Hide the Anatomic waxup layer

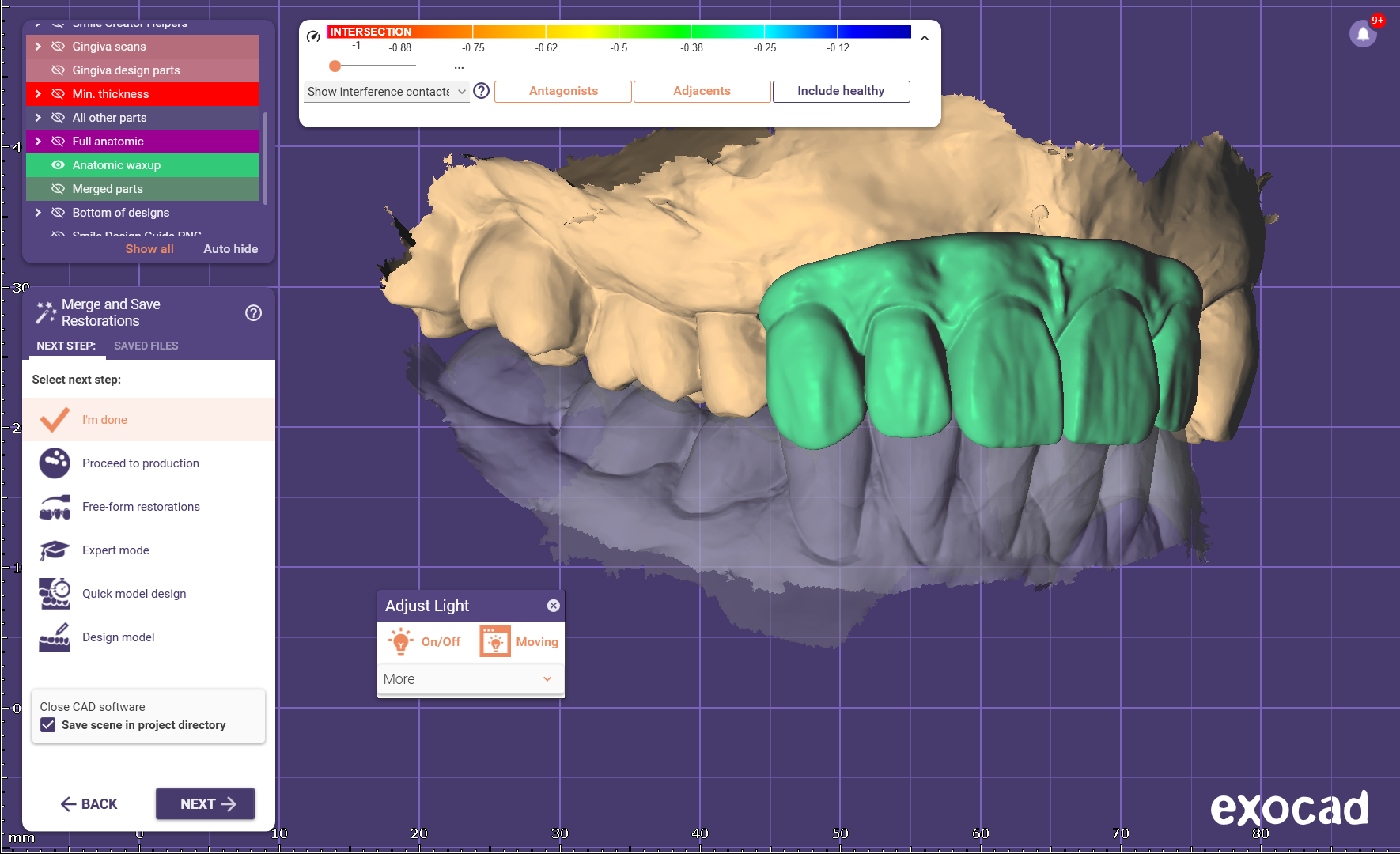tap(58, 165)
